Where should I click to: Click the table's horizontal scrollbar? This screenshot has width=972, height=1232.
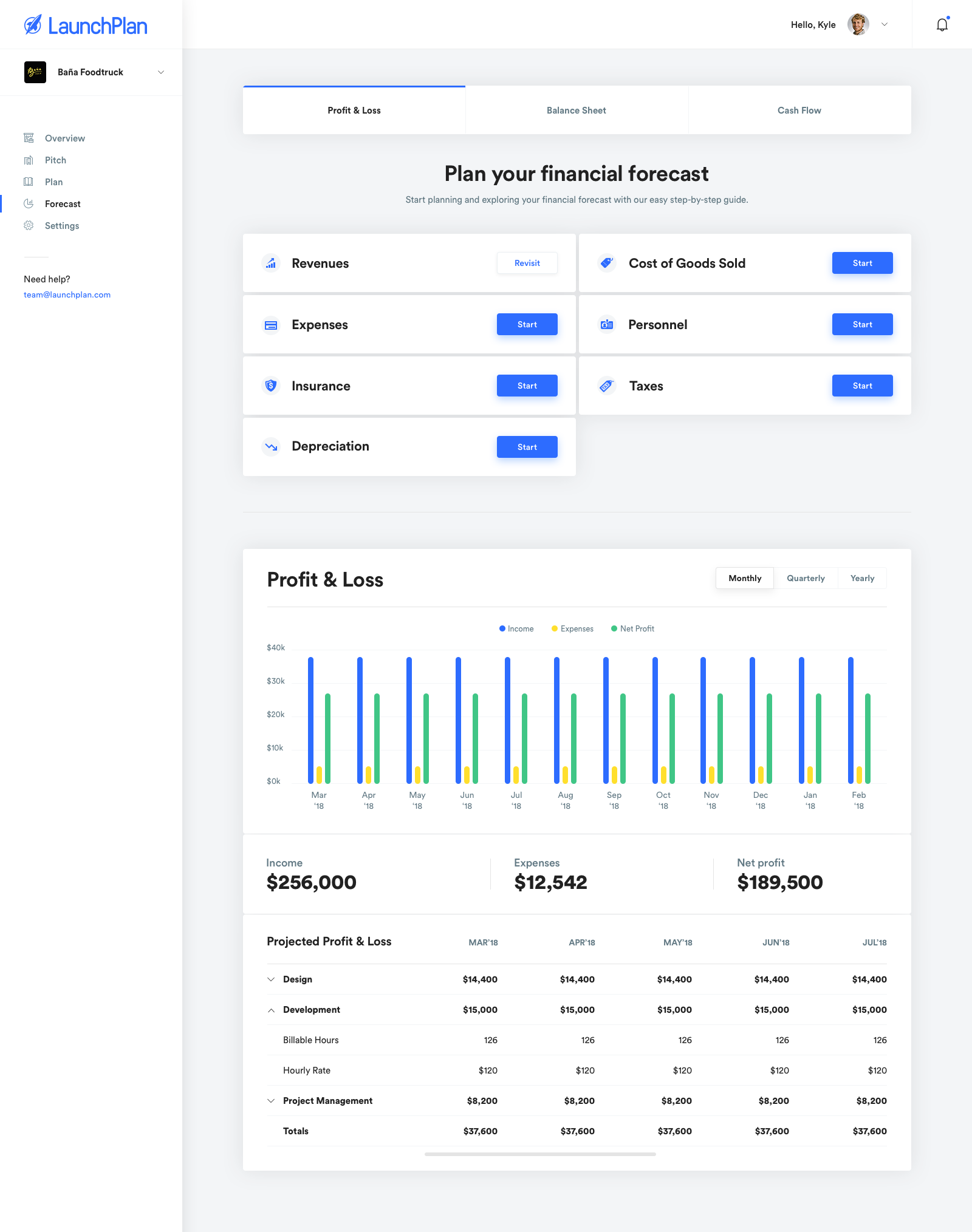click(540, 1154)
